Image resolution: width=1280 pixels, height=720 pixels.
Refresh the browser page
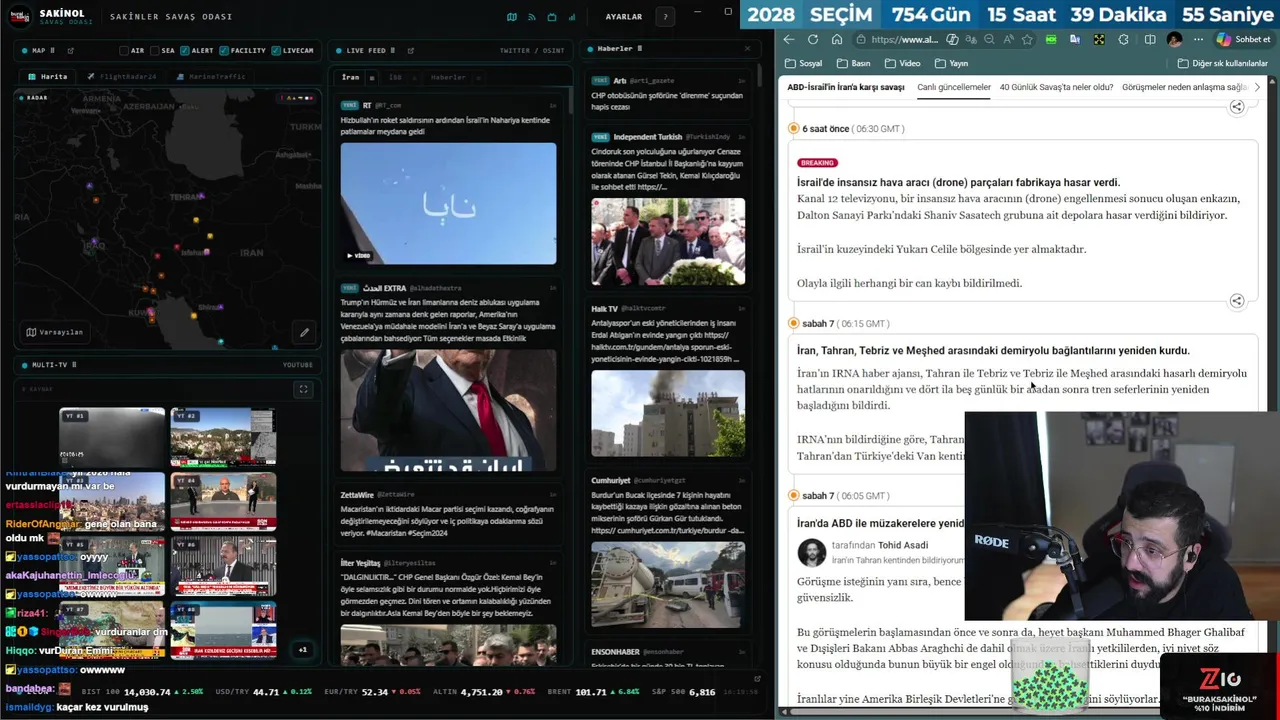tap(813, 40)
